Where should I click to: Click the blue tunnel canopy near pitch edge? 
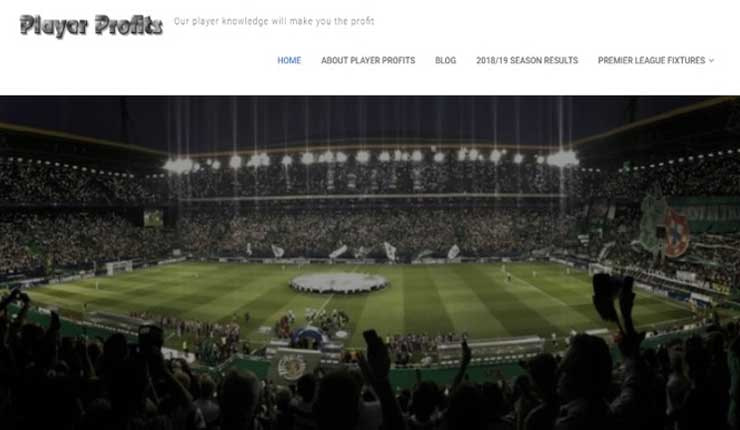pyautogui.click(x=309, y=337)
